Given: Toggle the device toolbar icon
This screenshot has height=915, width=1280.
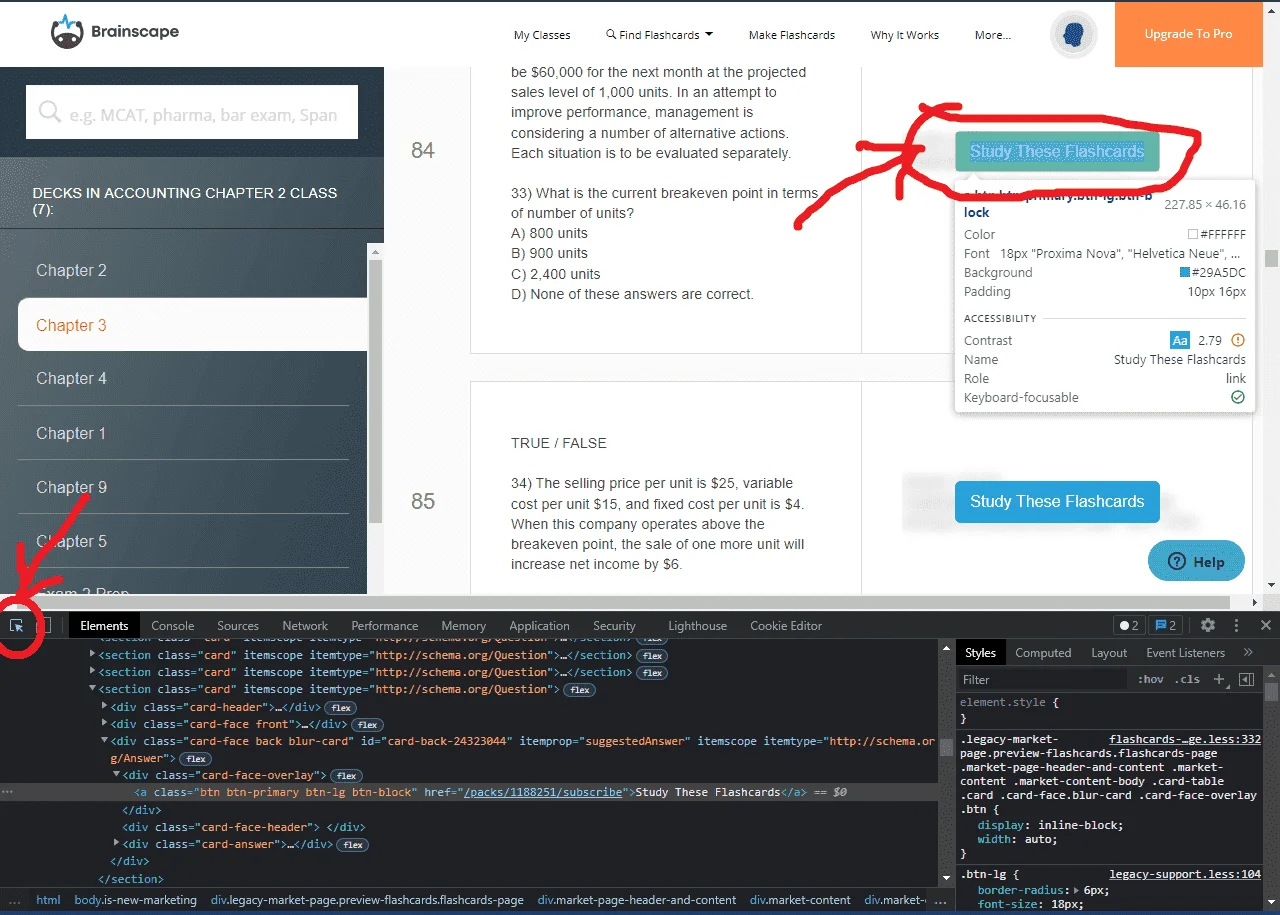Looking at the screenshot, I should (44, 625).
